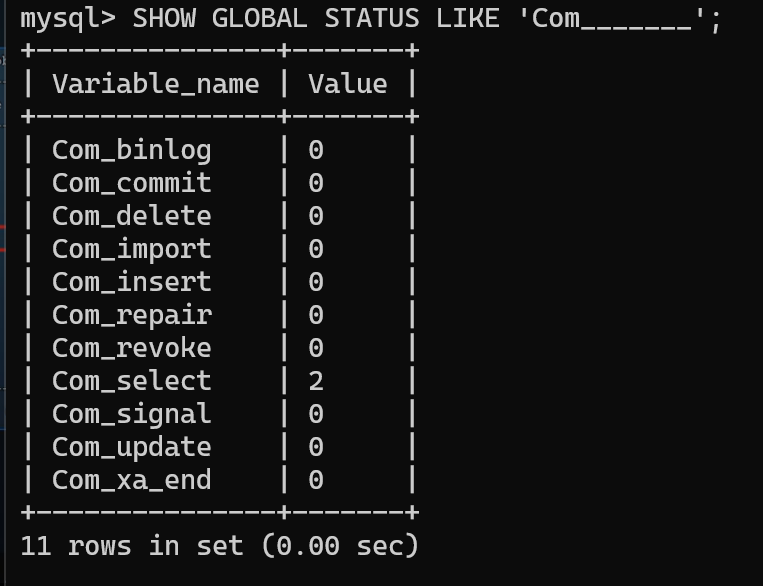Viewport: 763px width, 586px height.
Task: Select the Com_commit variable name
Action: click(131, 183)
